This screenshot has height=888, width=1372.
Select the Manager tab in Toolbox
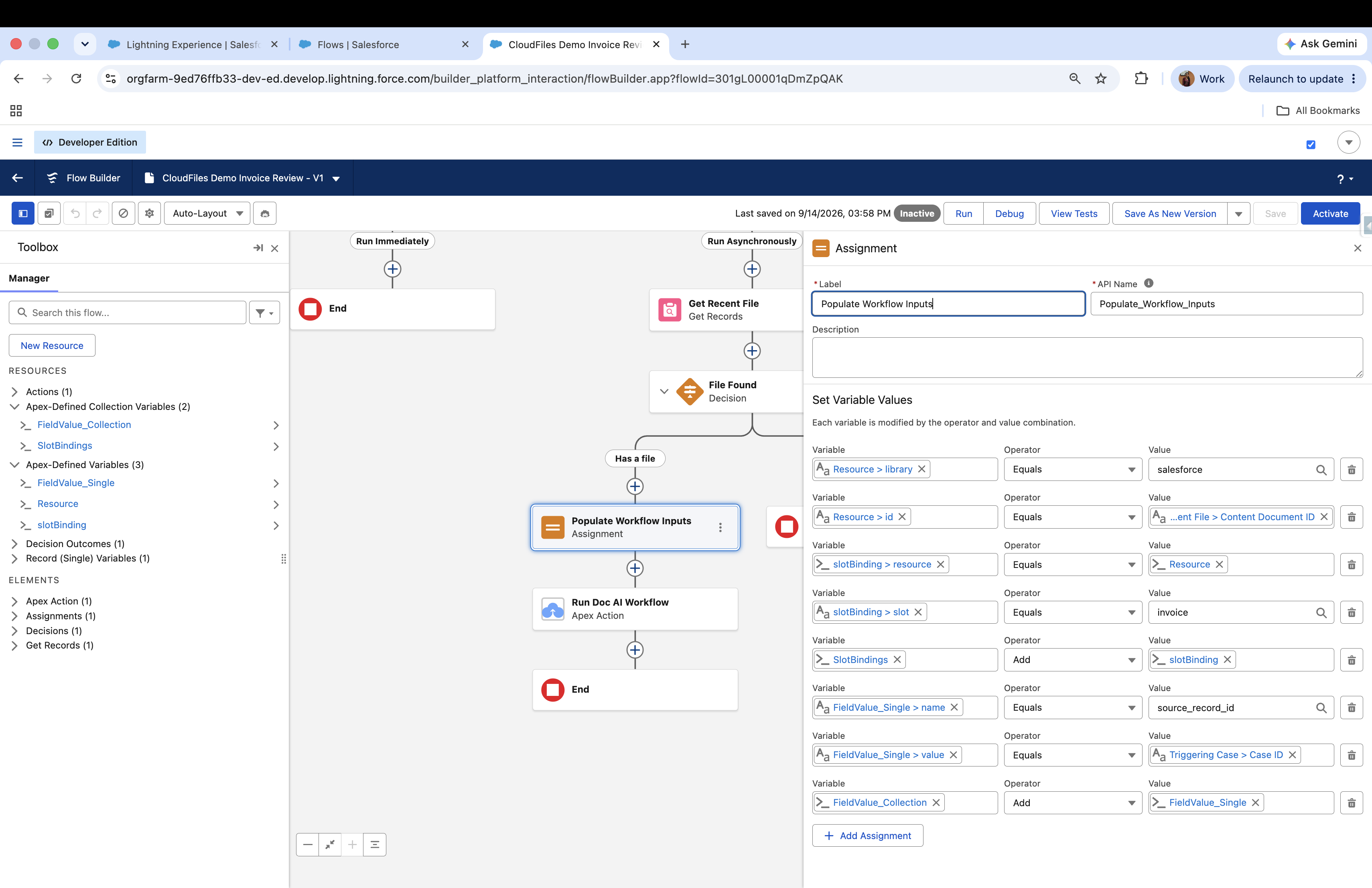(x=29, y=278)
